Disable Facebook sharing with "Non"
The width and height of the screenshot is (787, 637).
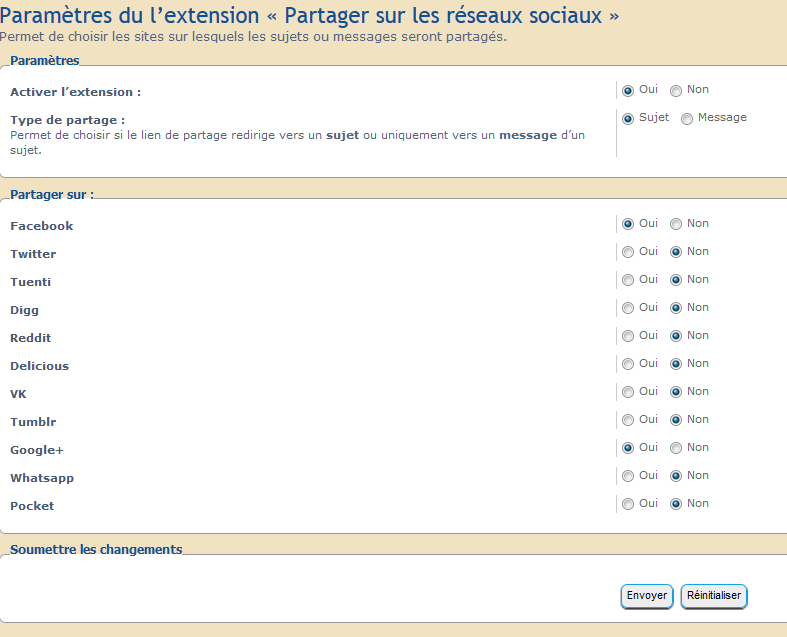point(676,225)
